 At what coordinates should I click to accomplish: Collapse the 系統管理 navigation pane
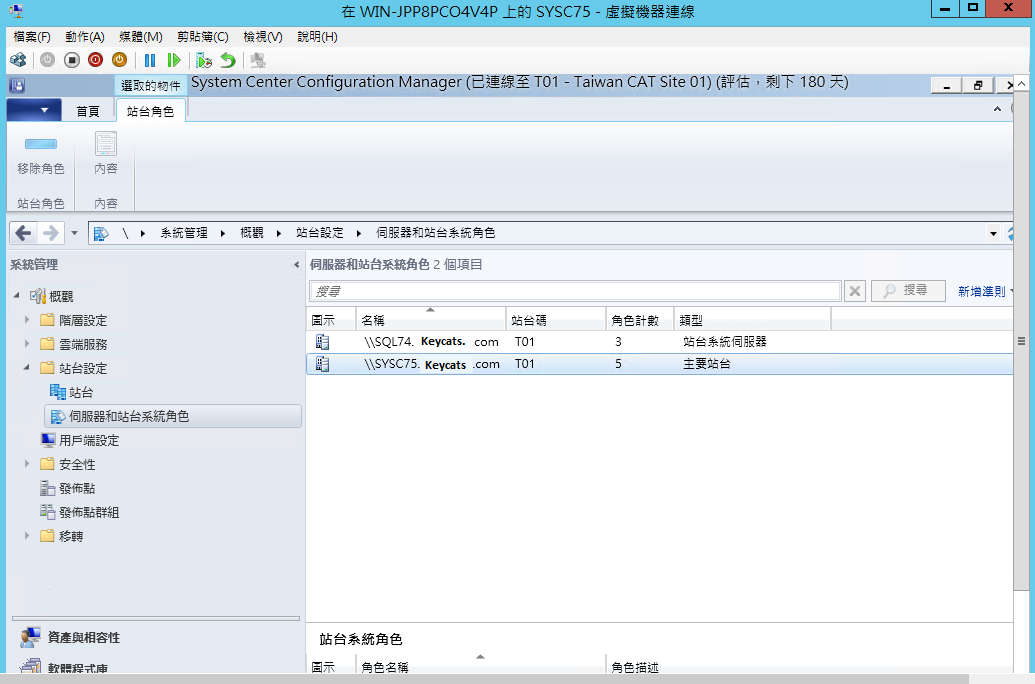pos(296,265)
